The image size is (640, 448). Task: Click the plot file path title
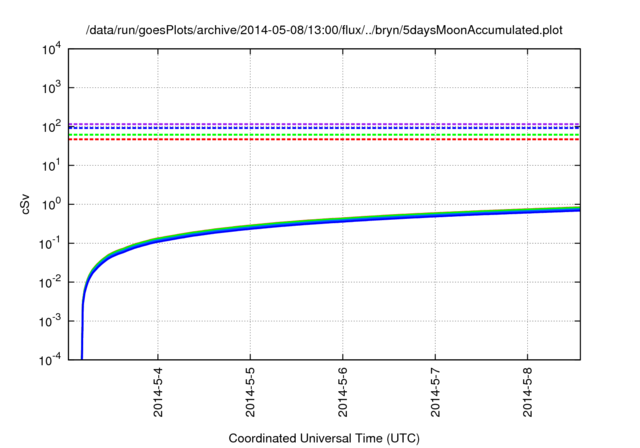tap(324, 30)
